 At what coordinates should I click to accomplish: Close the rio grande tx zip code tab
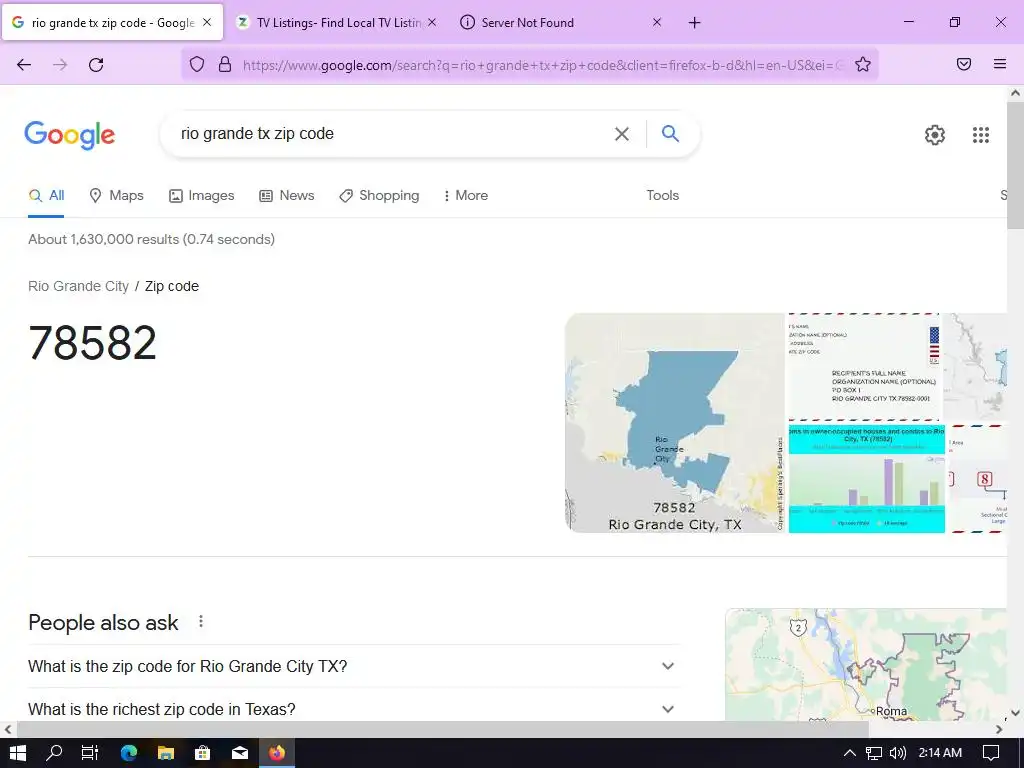[207, 22]
